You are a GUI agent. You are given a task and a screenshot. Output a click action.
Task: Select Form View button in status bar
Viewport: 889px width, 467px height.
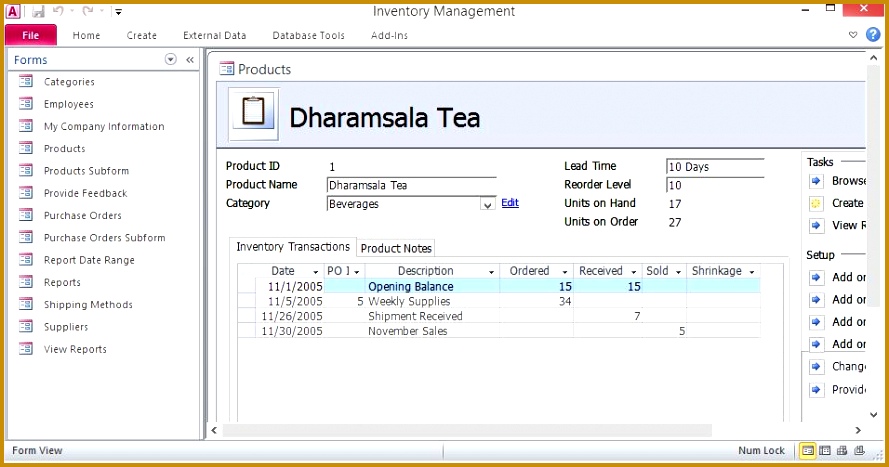click(x=807, y=451)
